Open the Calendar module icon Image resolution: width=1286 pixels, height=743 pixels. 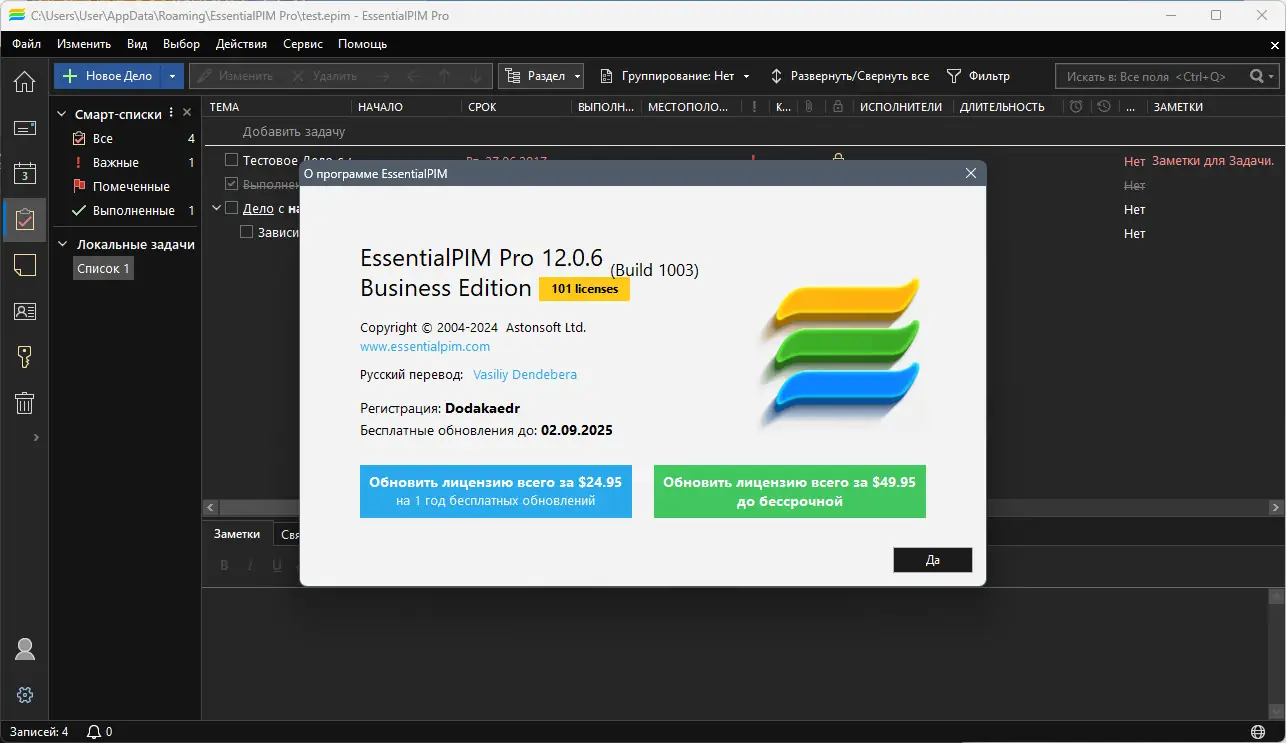pos(24,173)
